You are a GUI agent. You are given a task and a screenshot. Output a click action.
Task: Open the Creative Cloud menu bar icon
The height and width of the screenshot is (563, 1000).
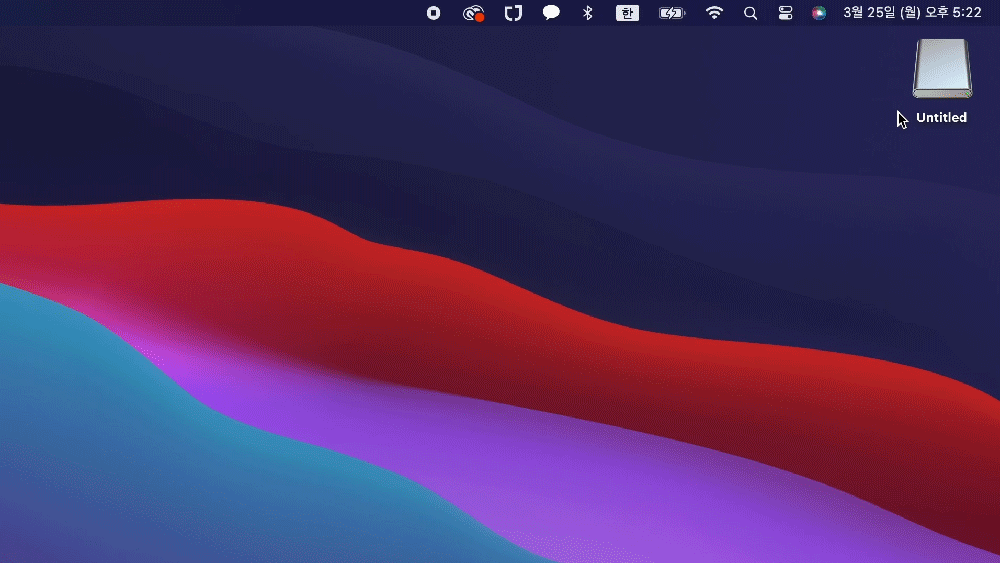(x=472, y=12)
